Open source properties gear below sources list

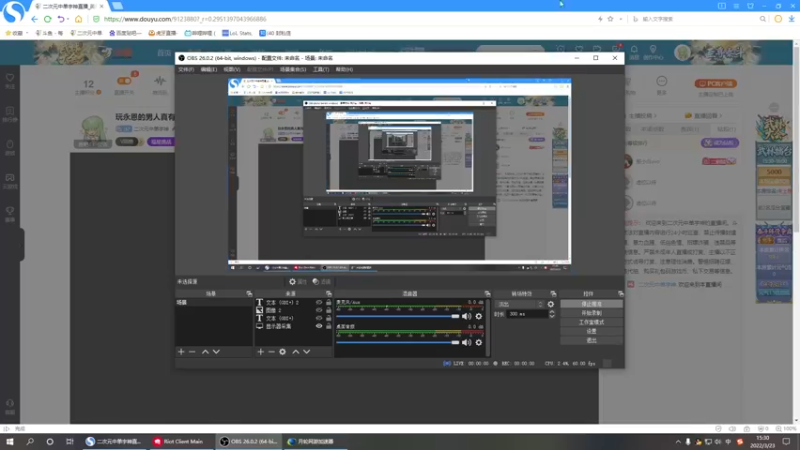click(x=283, y=352)
